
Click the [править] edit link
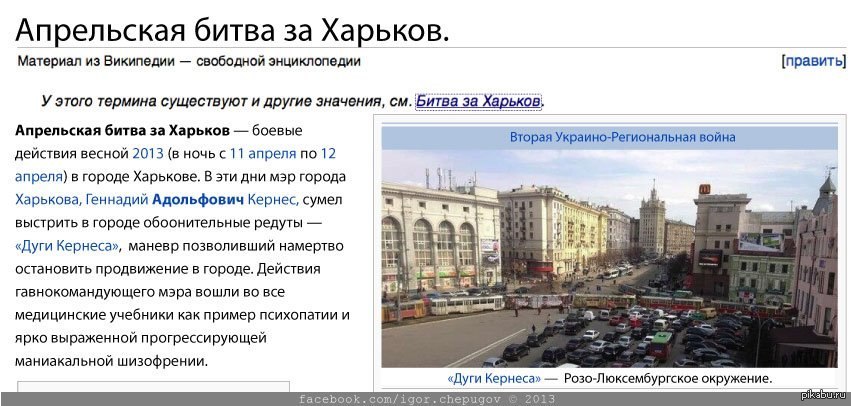tap(813, 61)
